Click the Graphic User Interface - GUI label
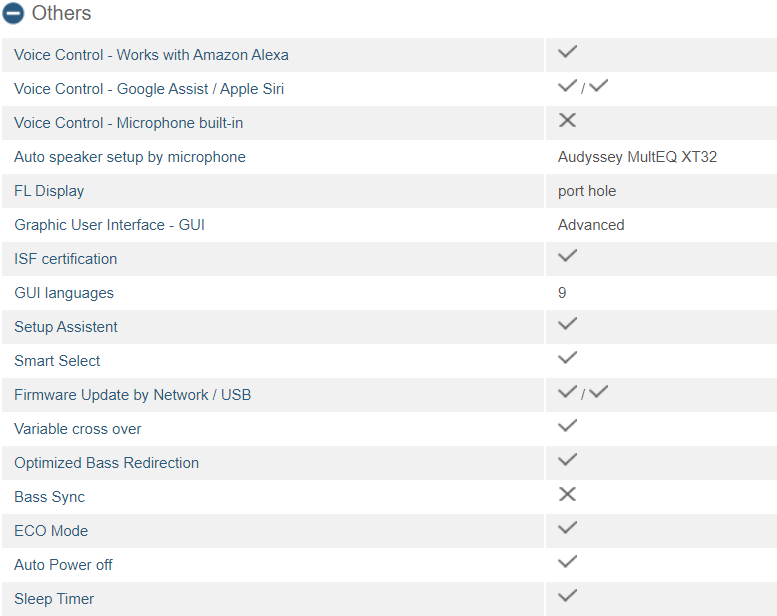The image size is (777, 616). tap(110, 225)
